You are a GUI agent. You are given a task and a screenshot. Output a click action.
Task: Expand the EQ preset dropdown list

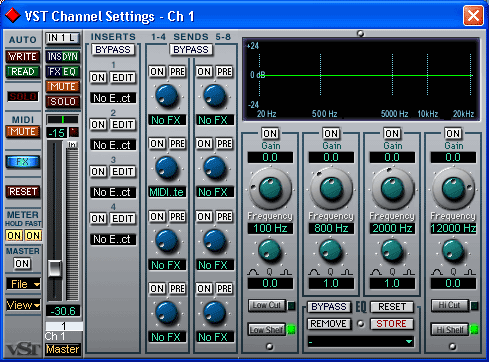409,341
